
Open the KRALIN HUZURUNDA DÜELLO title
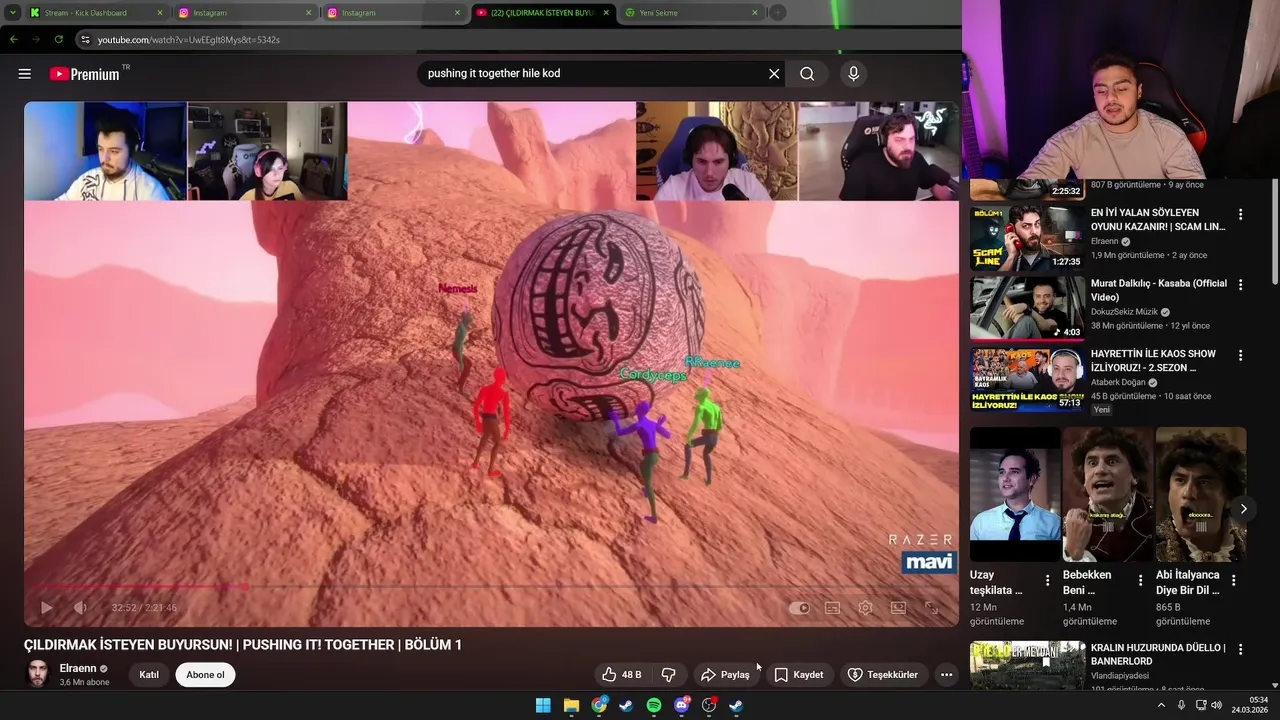click(x=1158, y=654)
